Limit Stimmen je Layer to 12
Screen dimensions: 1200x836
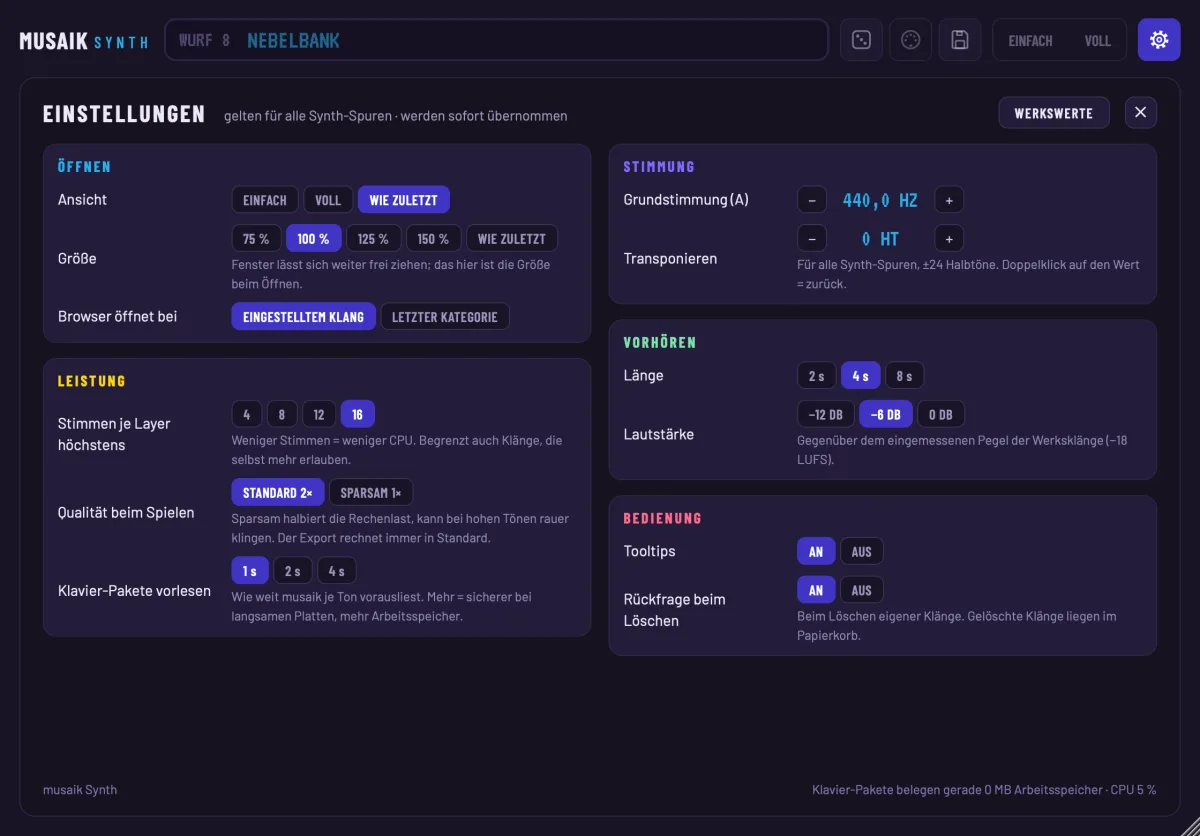pos(319,414)
